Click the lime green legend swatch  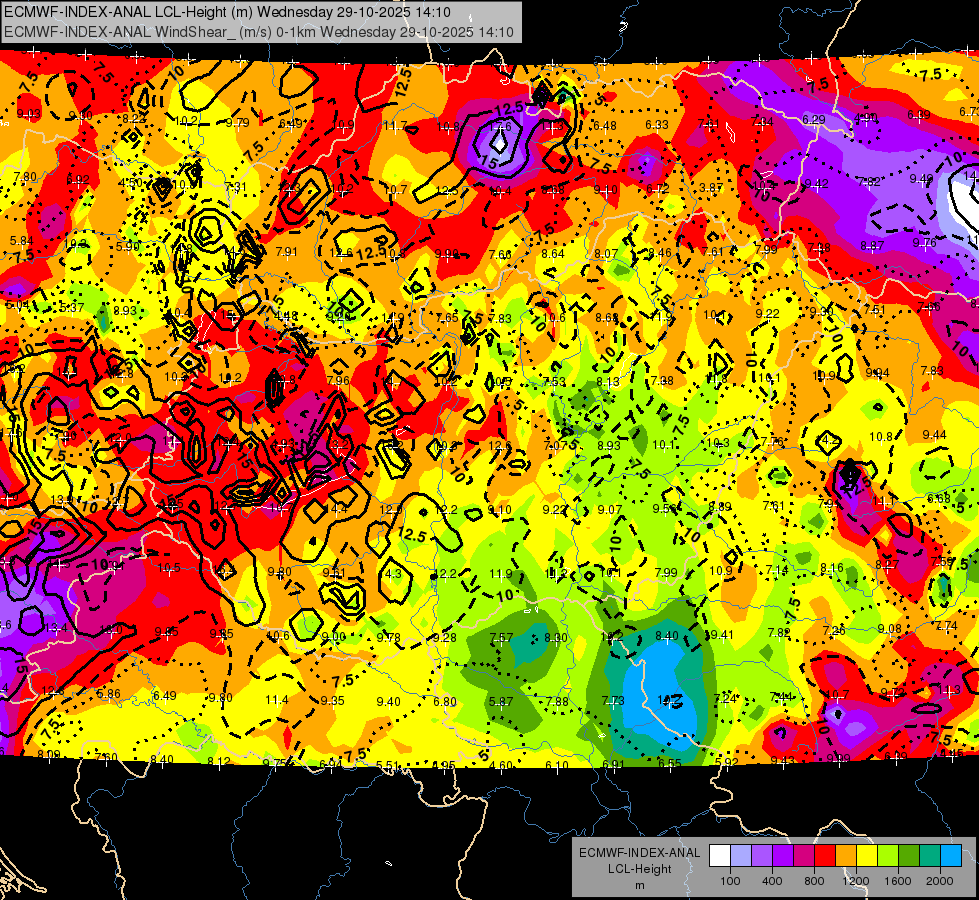[x=888, y=855]
